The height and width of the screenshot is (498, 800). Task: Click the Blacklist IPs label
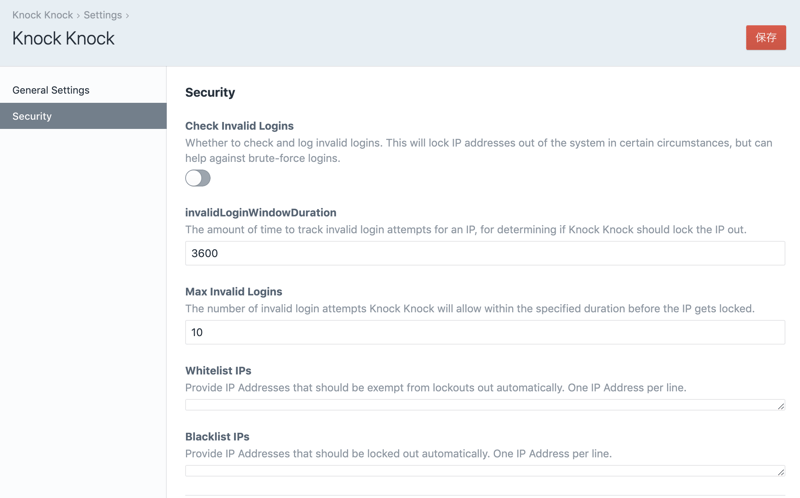[217, 437]
